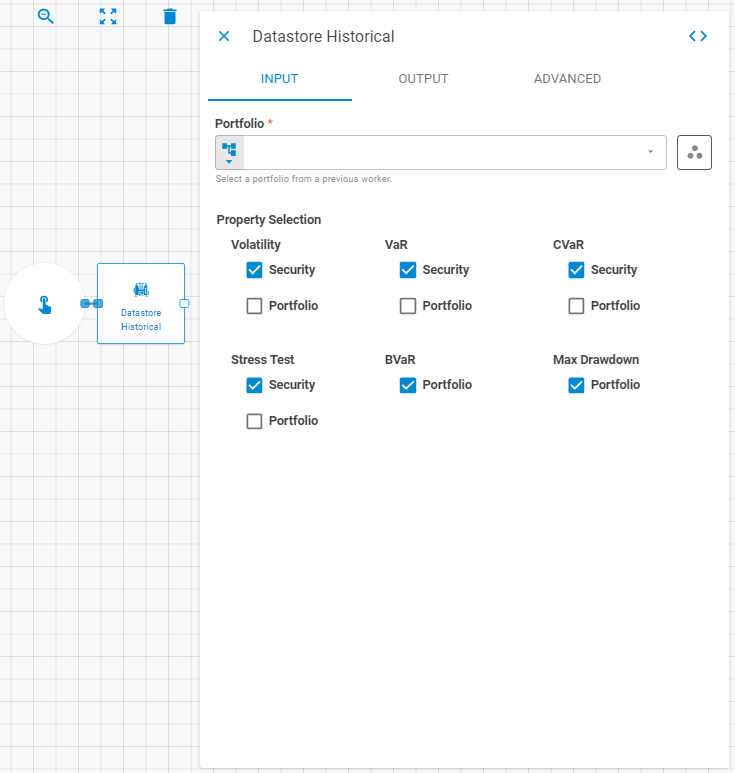Switch to the ADVANCED tab

[x=567, y=79]
